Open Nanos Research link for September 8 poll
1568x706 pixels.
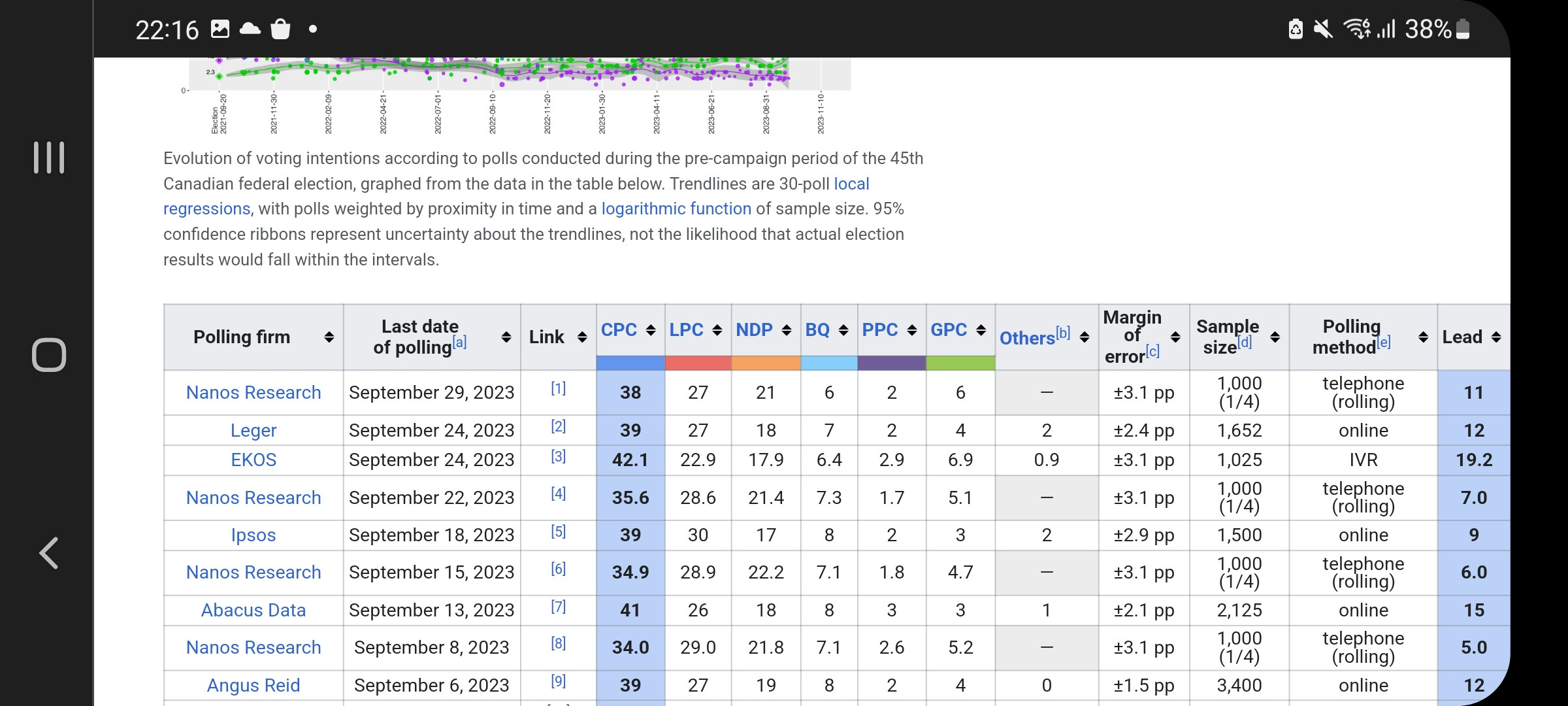click(253, 647)
